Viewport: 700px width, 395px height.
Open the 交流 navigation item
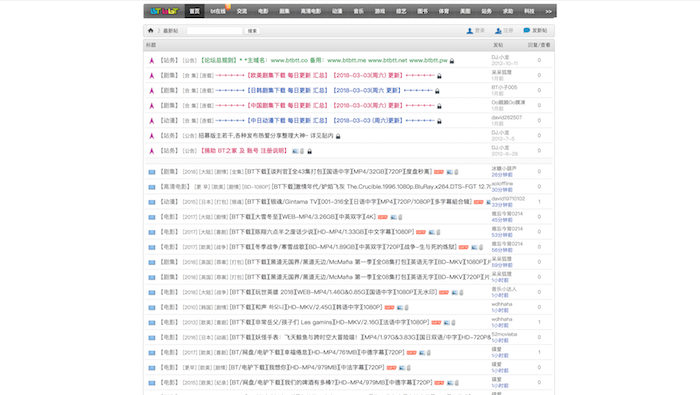click(x=242, y=11)
